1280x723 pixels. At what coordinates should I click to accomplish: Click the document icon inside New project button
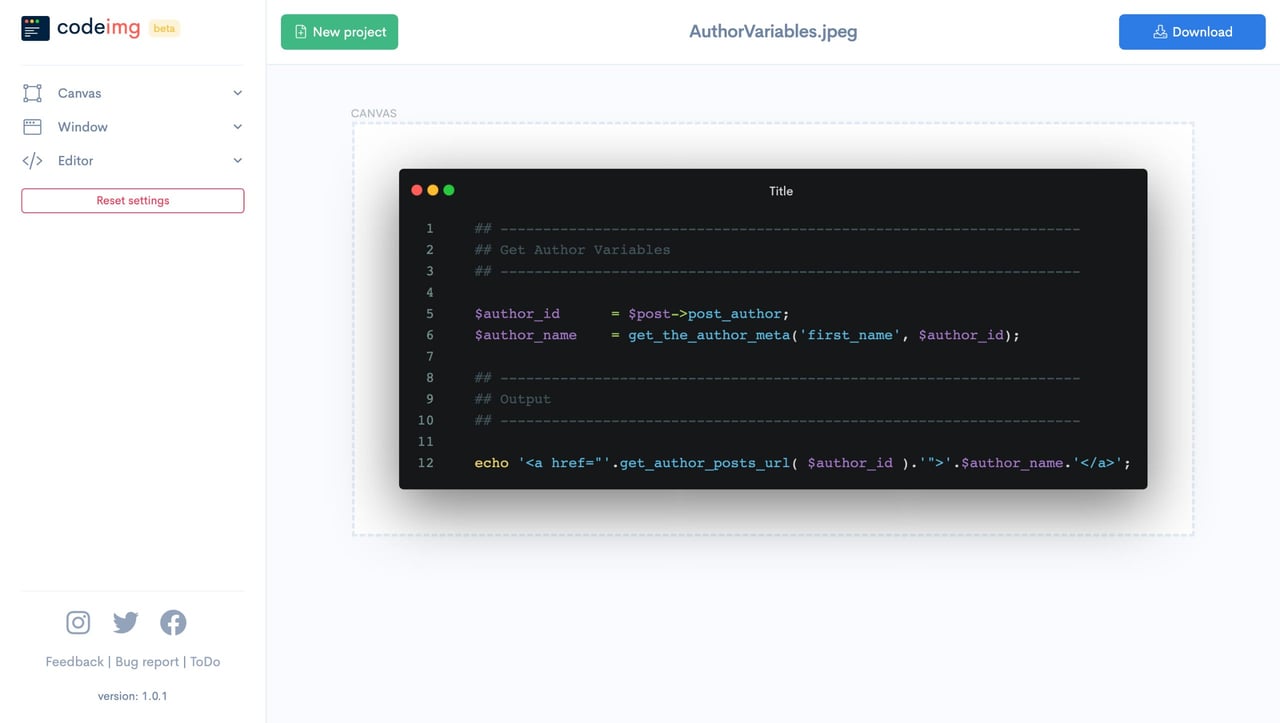[x=300, y=31]
